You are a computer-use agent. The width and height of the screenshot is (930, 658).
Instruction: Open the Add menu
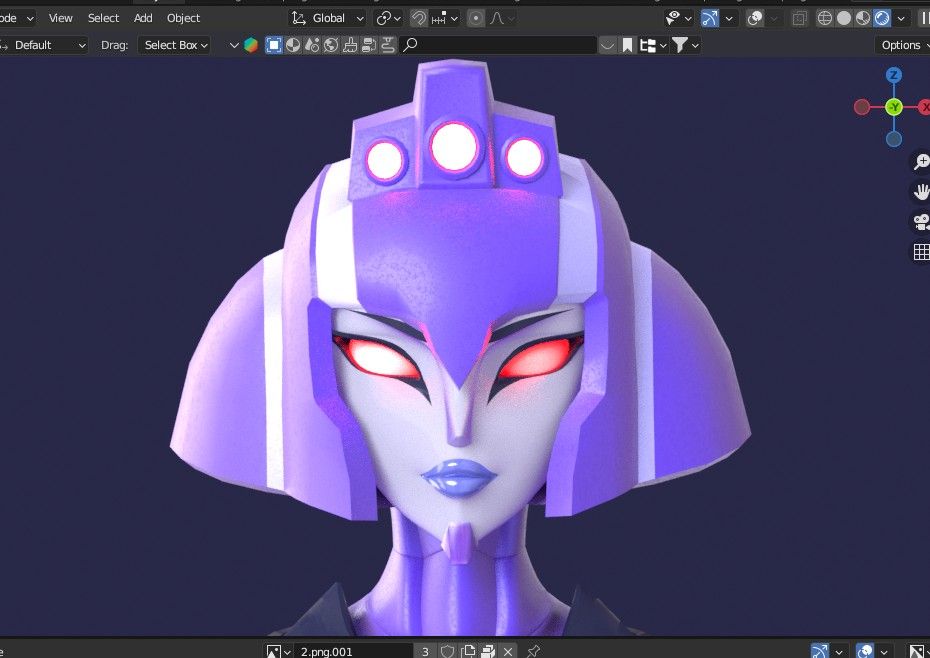pos(143,18)
